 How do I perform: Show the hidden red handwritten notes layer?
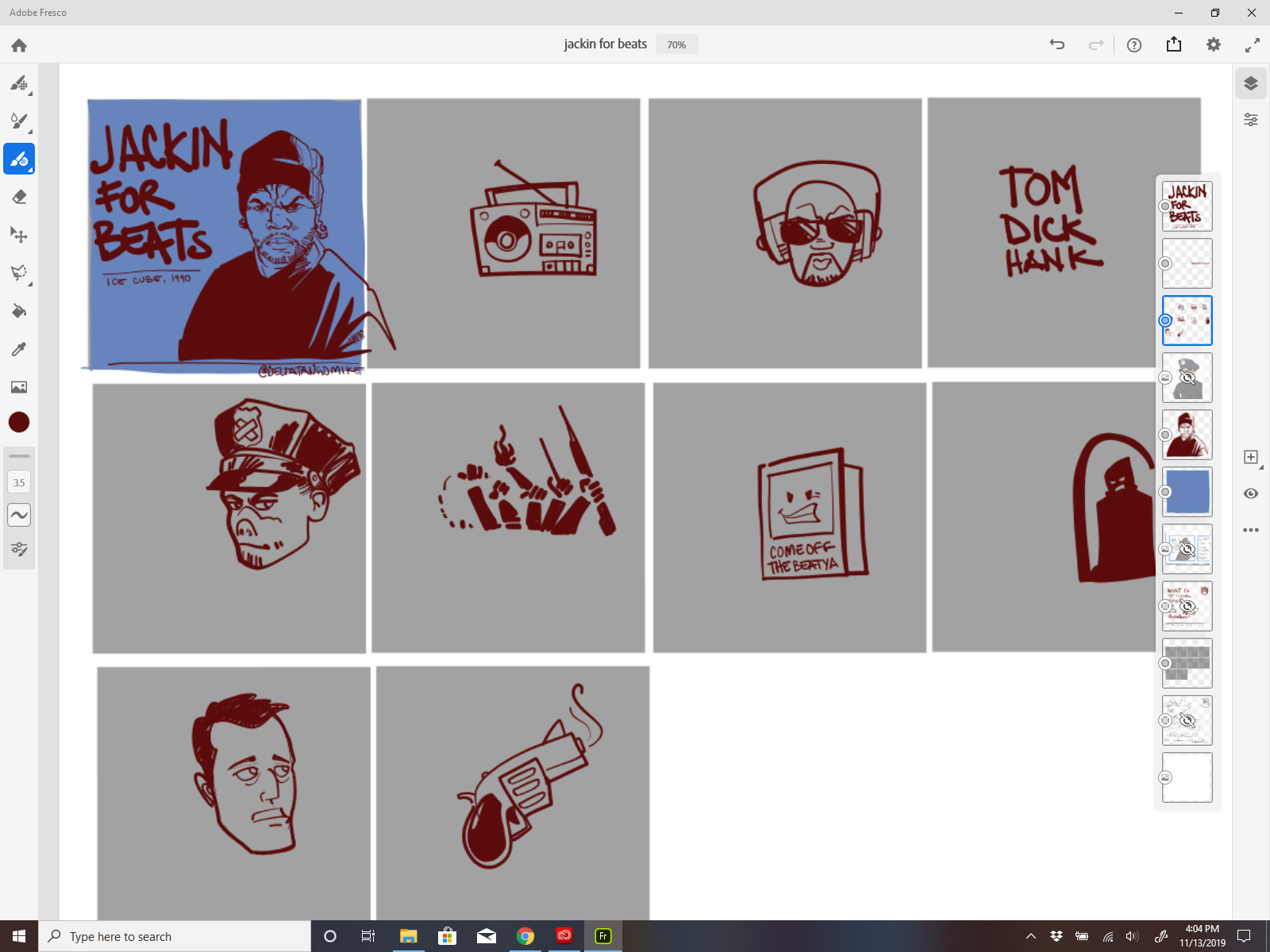(x=1187, y=606)
